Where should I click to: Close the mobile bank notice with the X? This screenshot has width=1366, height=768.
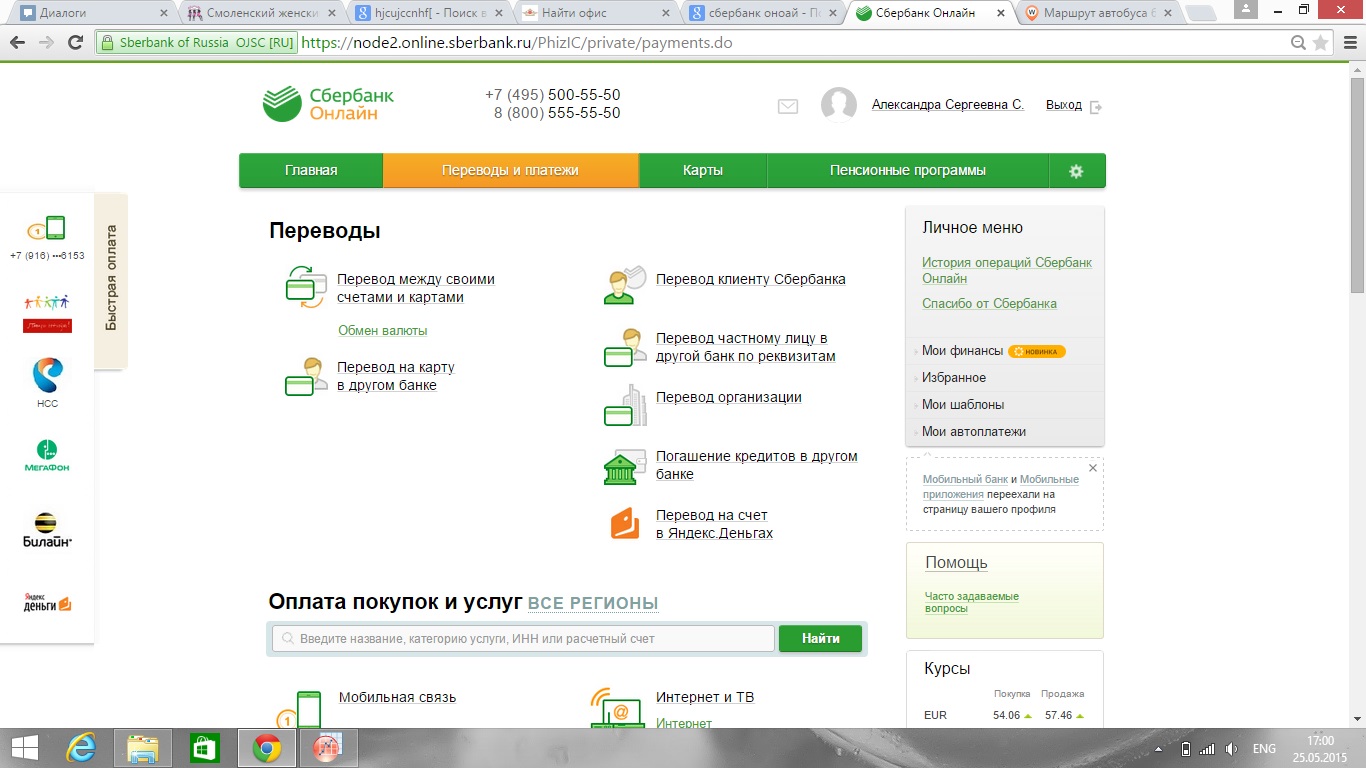click(1093, 468)
